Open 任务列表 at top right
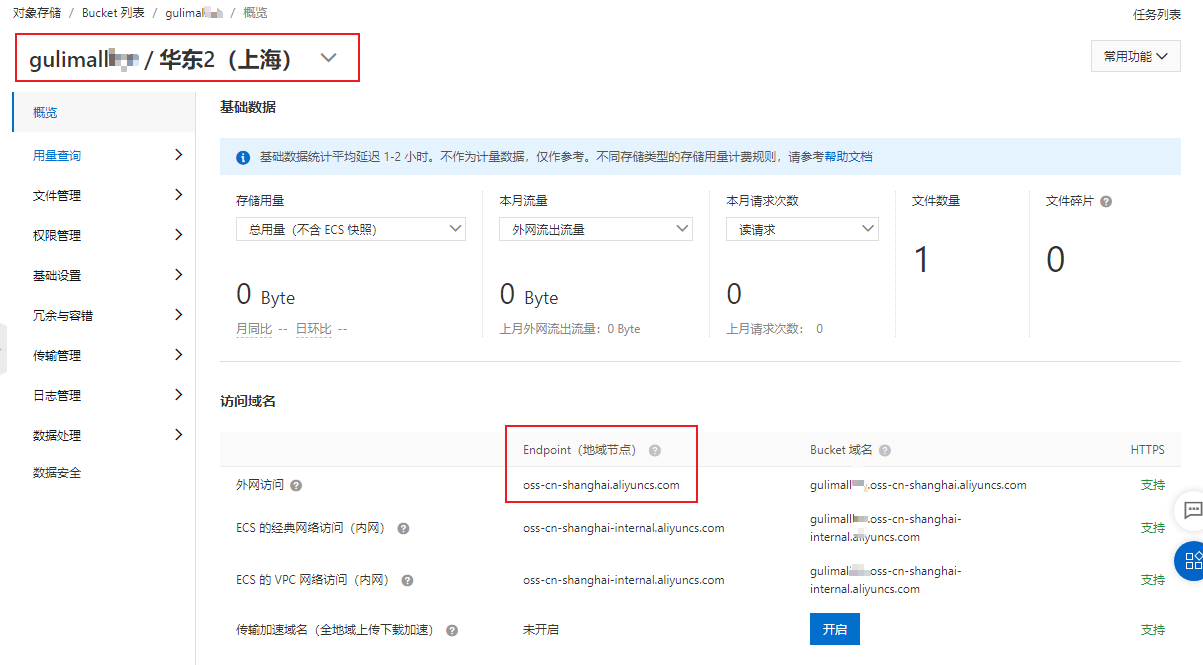The height and width of the screenshot is (665, 1203). tap(1157, 15)
